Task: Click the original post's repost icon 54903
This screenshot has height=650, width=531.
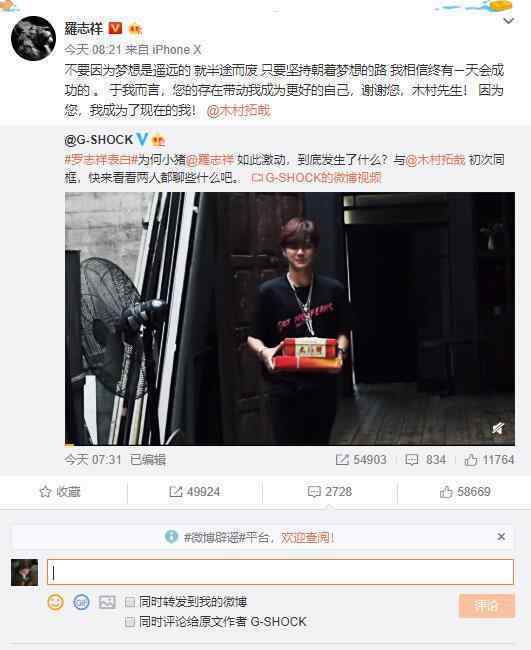Action: [361, 460]
